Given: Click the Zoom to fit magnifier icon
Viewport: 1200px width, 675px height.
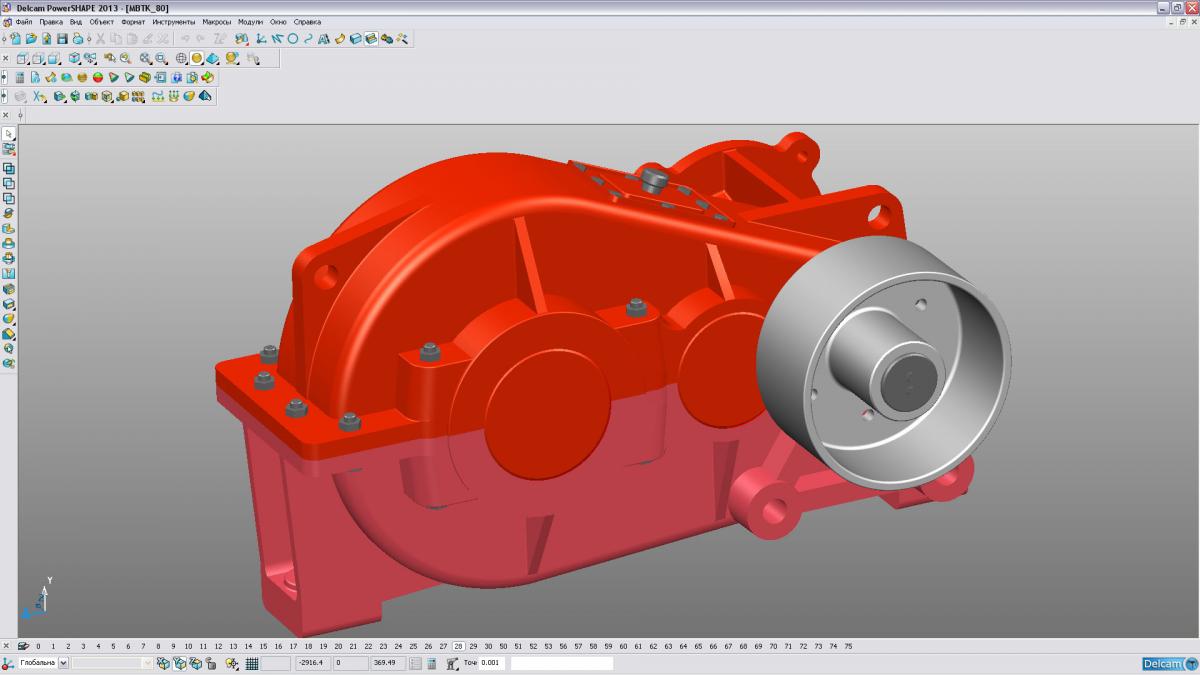Looking at the screenshot, I should click(144, 58).
